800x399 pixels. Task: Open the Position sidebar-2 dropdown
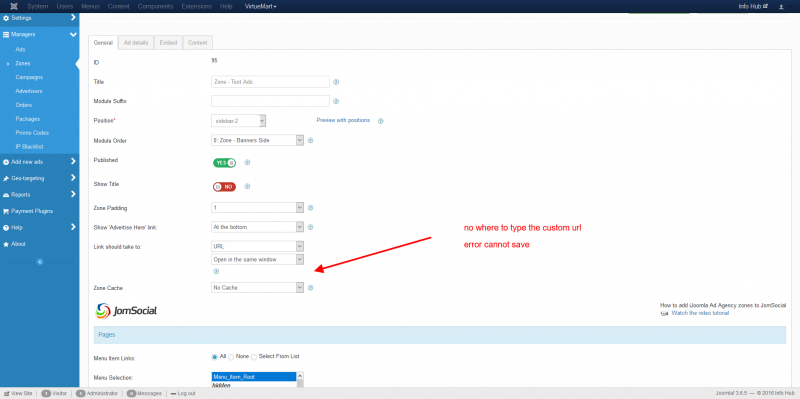point(238,121)
